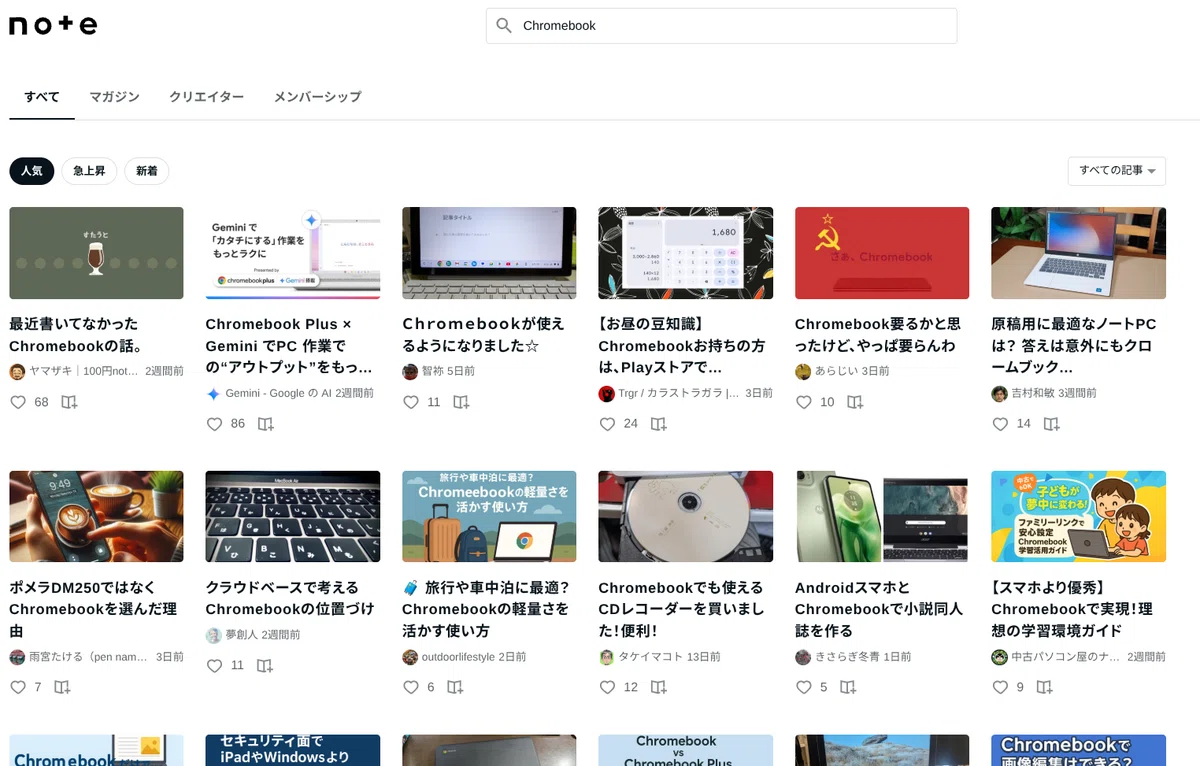Open the beer glass すたうと thumbnail
Screen dimensions: 1200x766
(96, 253)
